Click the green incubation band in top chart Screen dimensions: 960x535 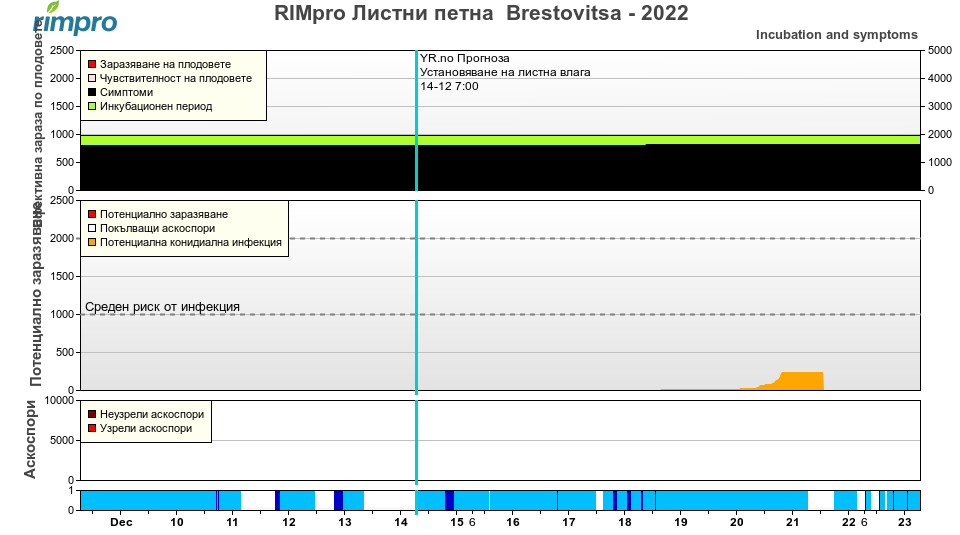click(500, 140)
